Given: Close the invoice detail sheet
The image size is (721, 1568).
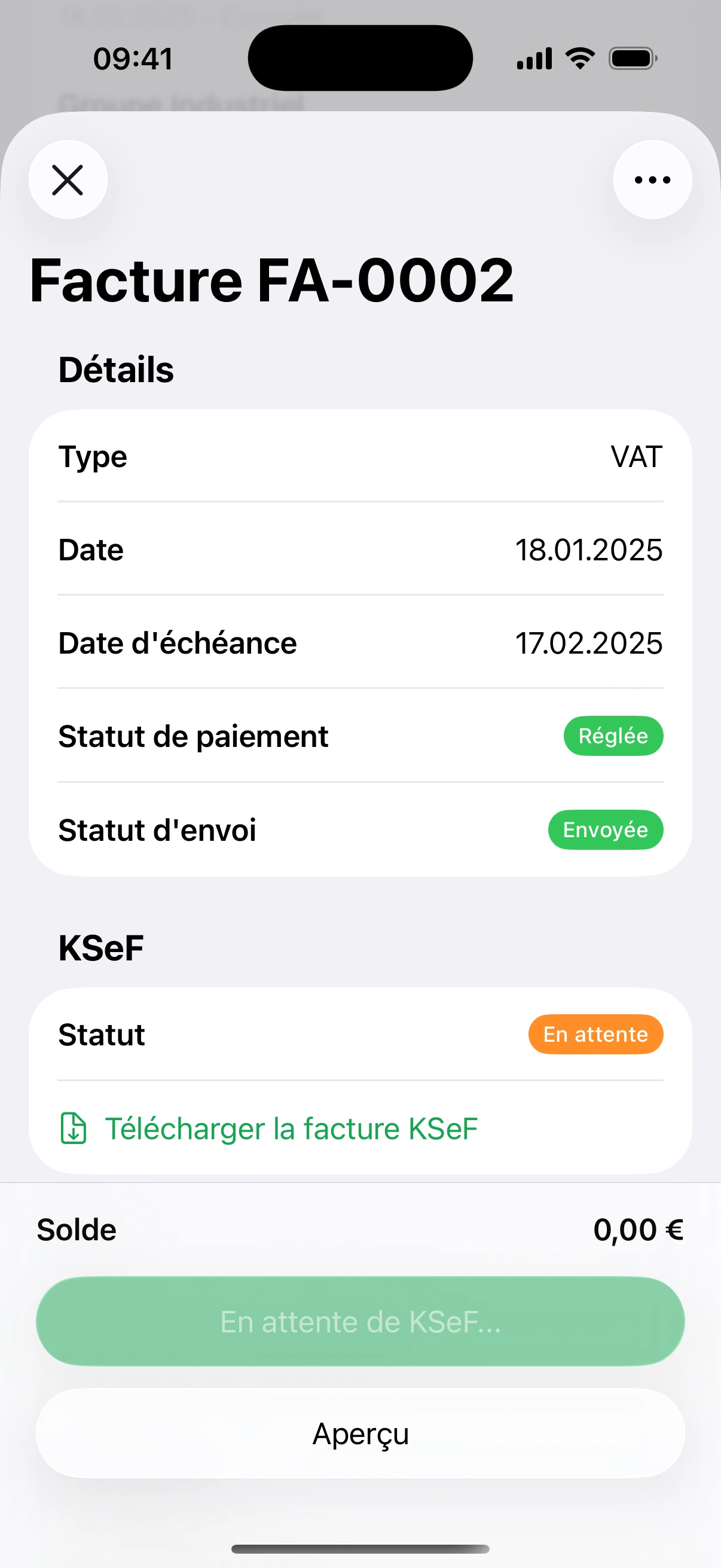Looking at the screenshot, I should [68, 179].
